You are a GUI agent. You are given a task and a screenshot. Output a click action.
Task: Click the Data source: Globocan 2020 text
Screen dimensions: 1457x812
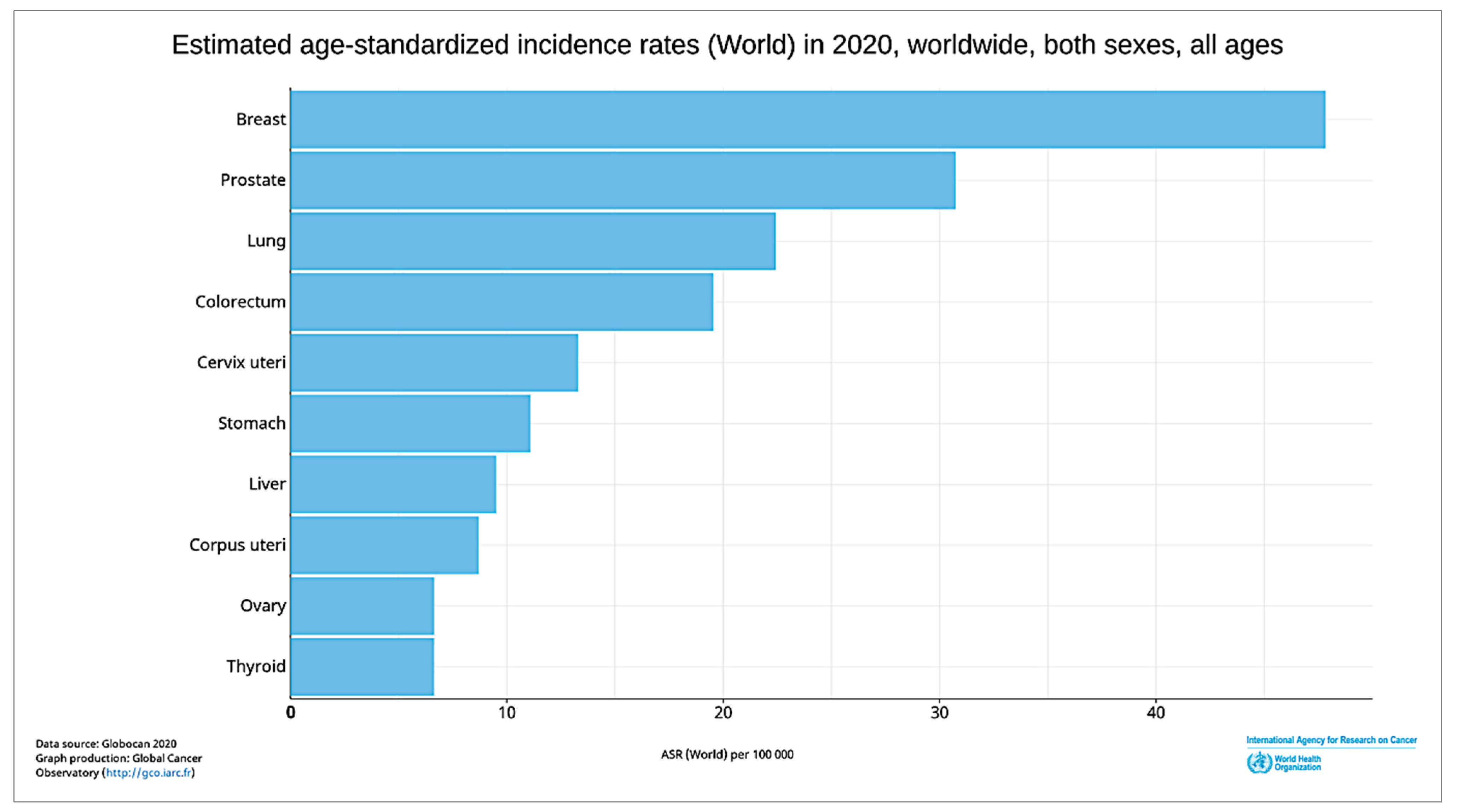[106, 744]
